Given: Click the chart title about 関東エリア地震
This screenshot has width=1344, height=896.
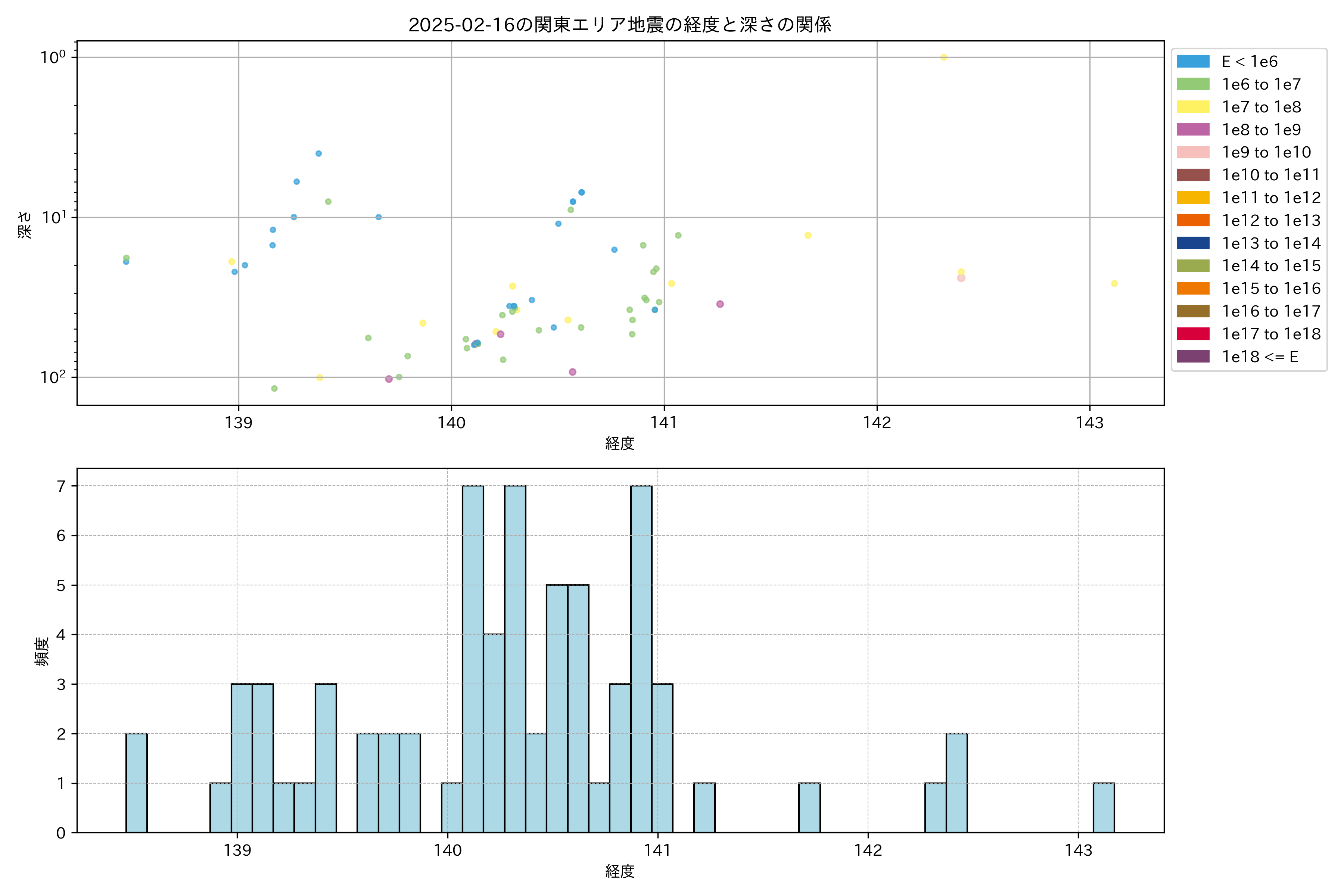Looking at the screenshot, I should coord(619,25).
